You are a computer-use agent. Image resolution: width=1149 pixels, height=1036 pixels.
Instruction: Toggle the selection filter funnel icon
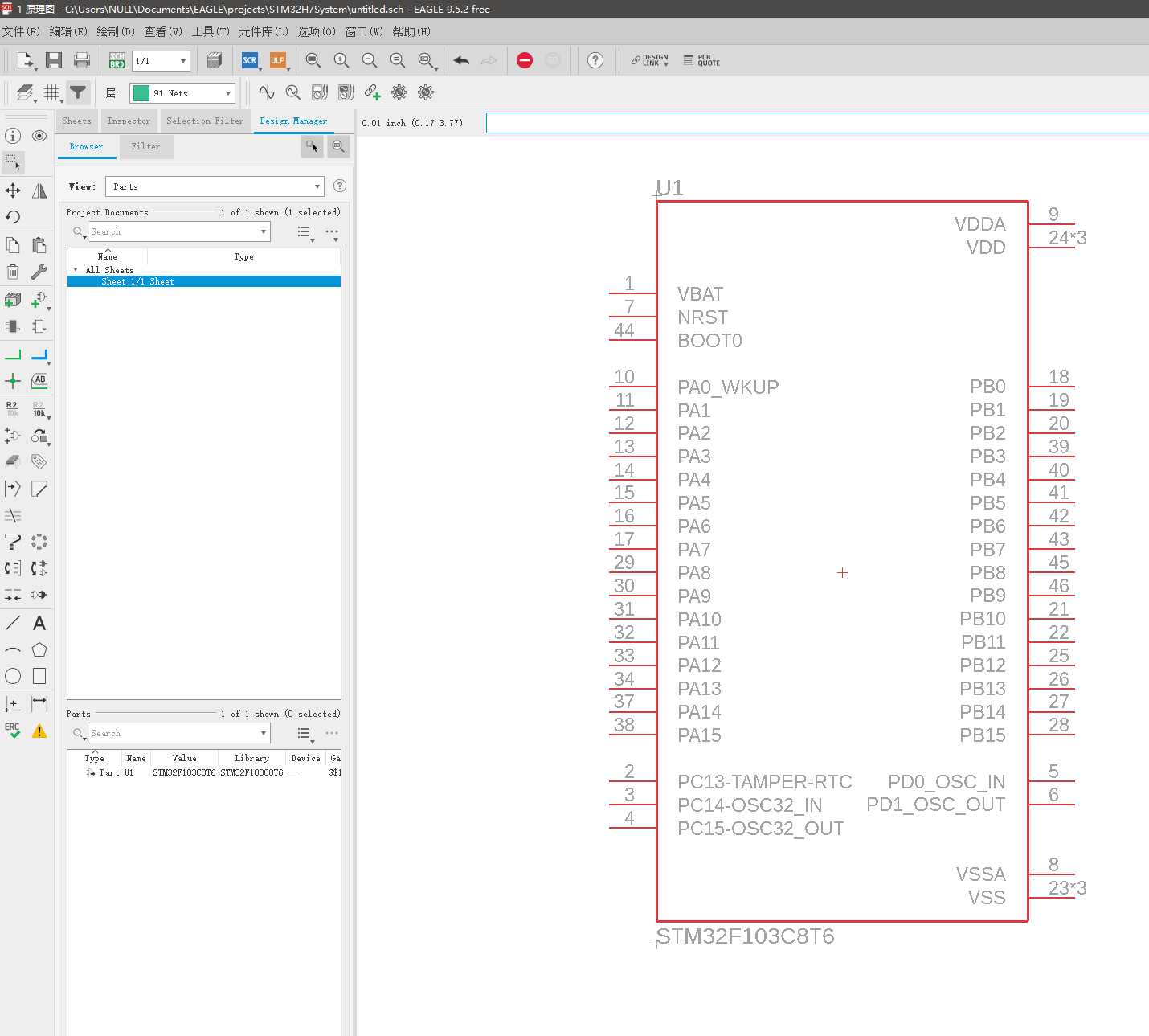78,93
